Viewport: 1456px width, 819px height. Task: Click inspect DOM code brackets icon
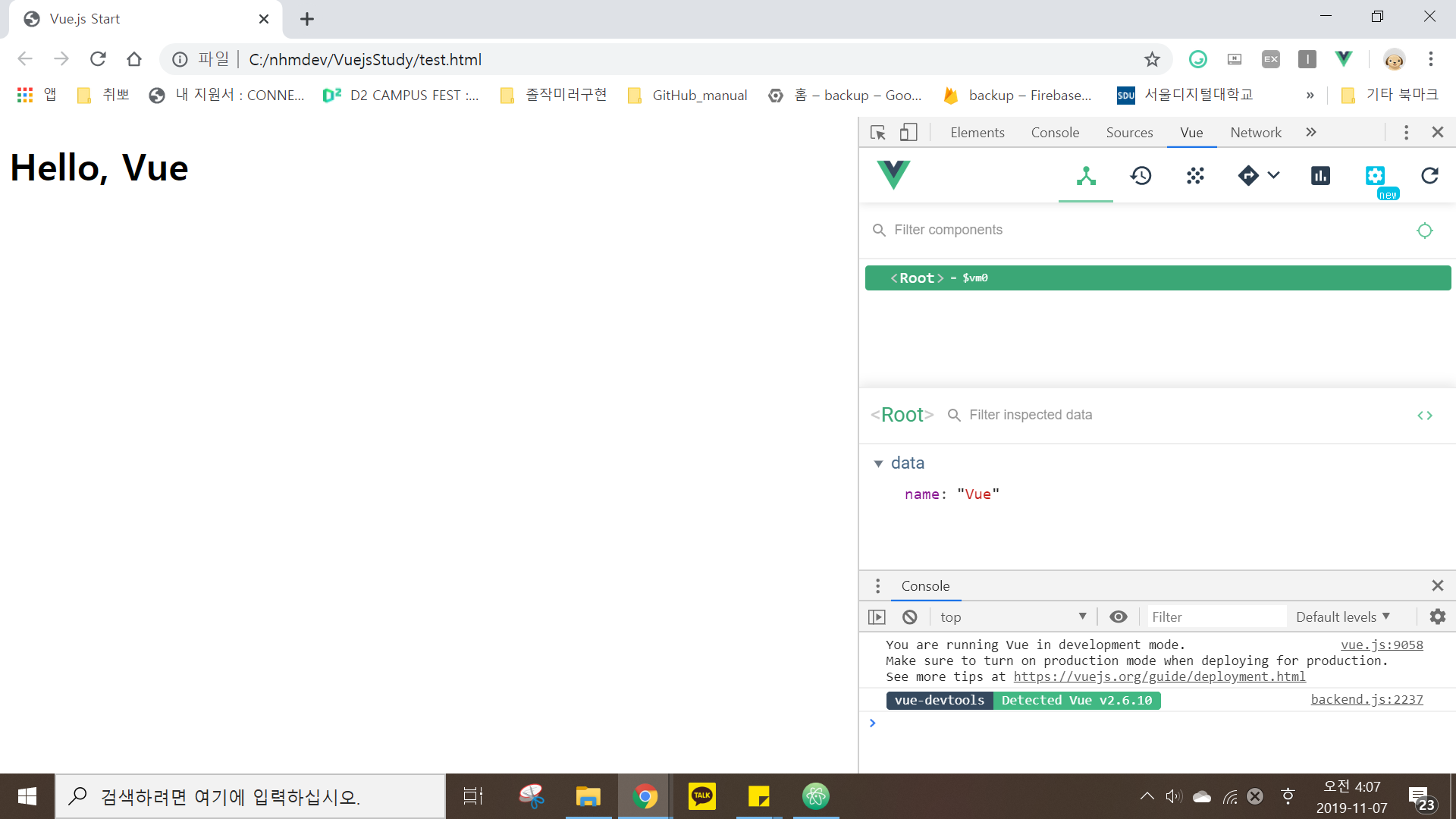point(1424,416)
